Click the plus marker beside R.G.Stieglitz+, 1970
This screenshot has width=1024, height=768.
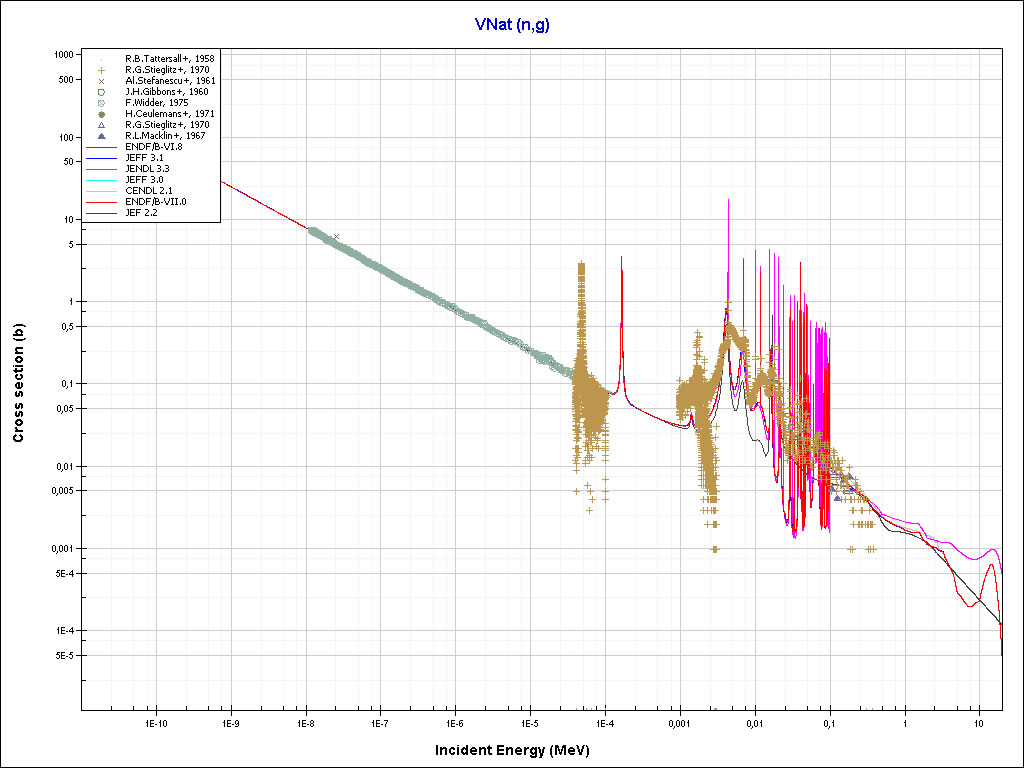click(102, 70)
